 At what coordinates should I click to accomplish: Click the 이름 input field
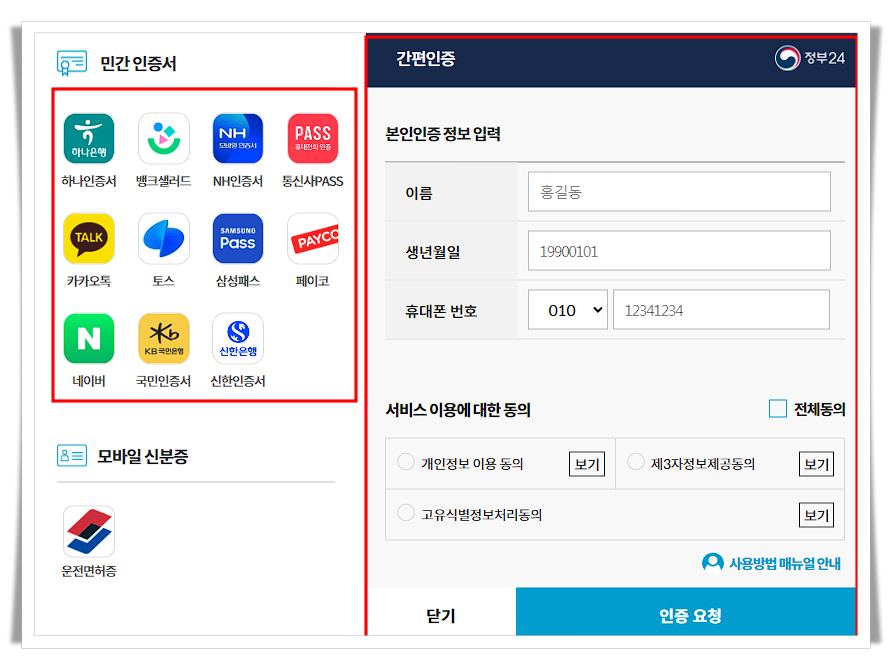coord(679,192)
